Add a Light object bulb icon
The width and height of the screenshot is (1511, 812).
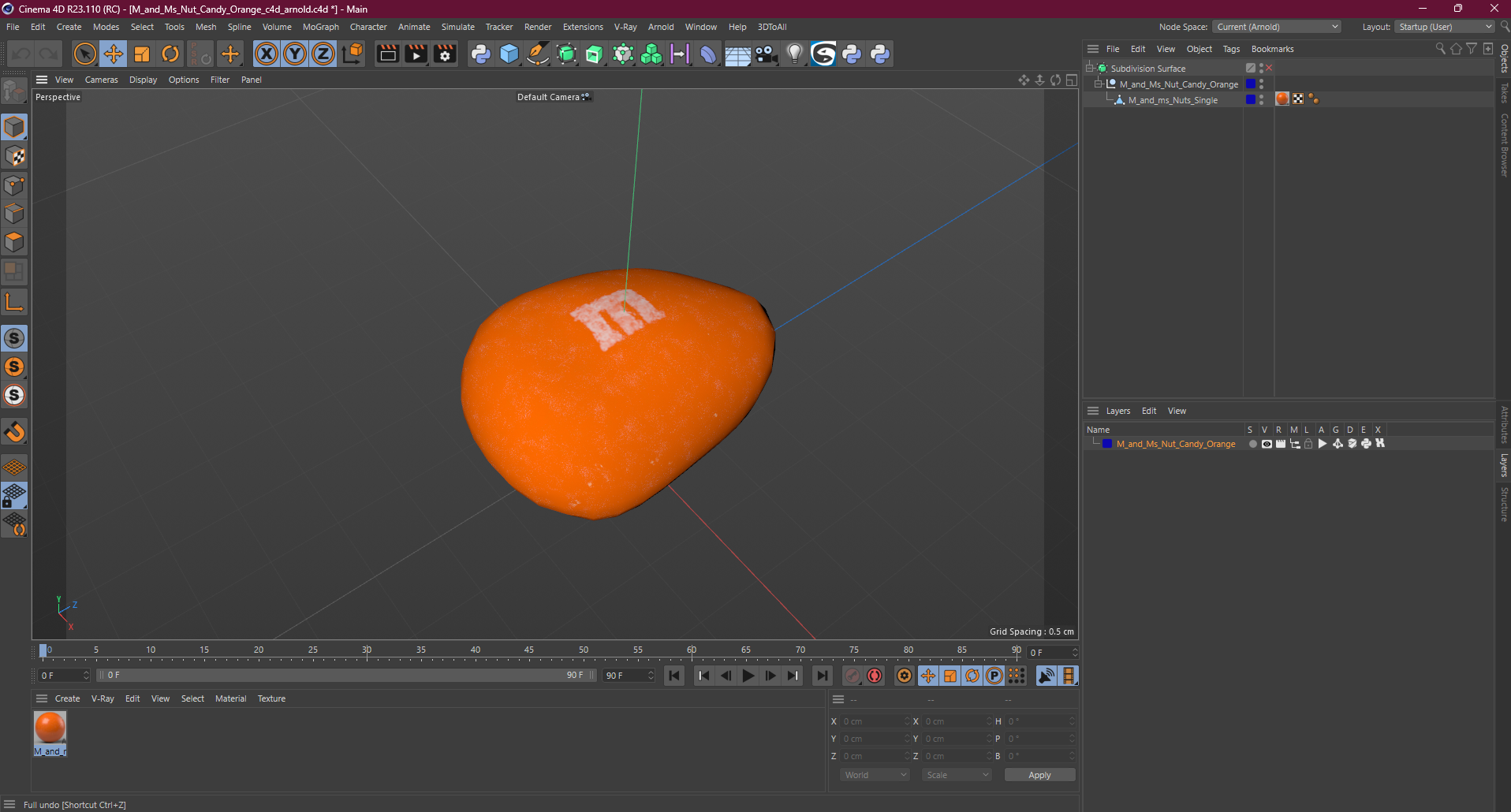click(795, 54)
